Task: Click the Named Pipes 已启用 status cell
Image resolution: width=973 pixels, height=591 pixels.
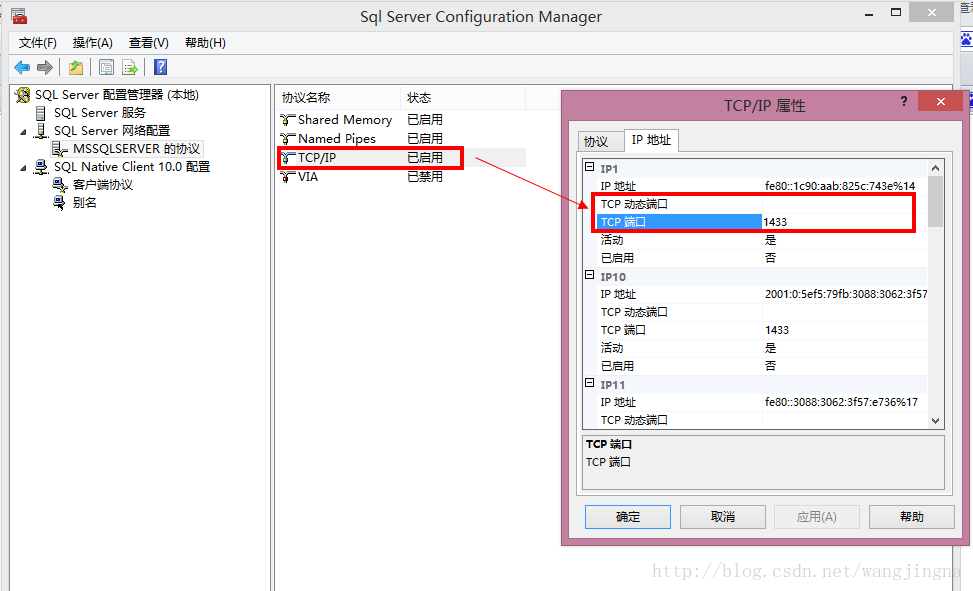Action: pos(425,139)
